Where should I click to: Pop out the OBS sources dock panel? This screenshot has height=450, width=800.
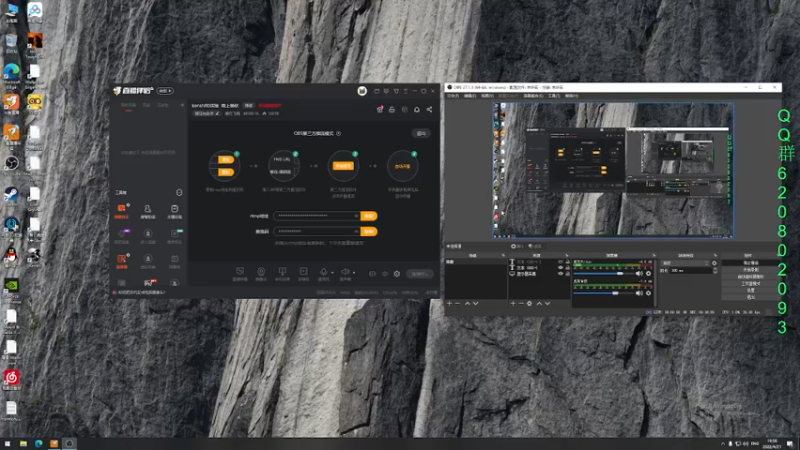(x=566, y=255)
